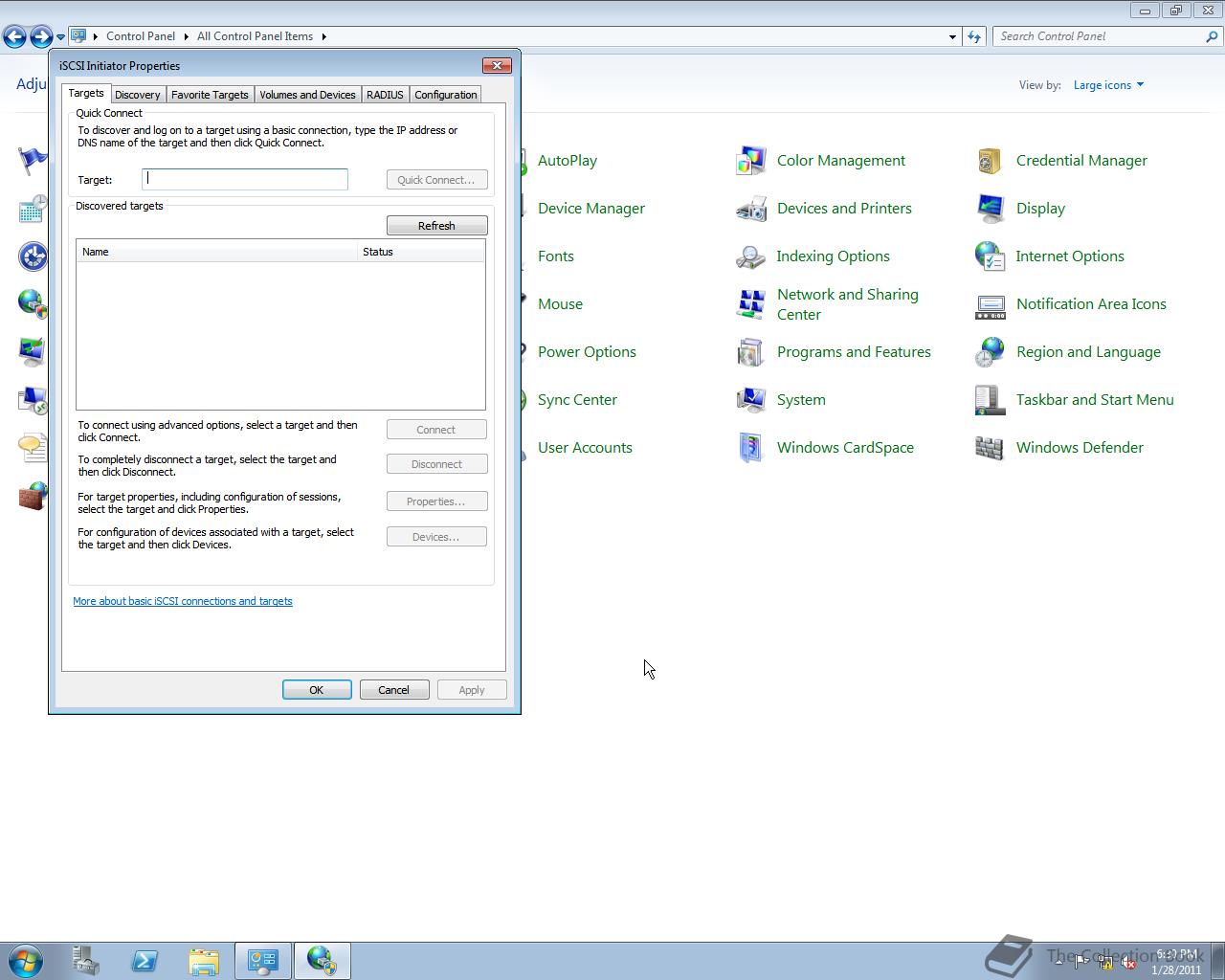Open Windows Defender icon
1225x980 pixels.
tap(991, 448)
